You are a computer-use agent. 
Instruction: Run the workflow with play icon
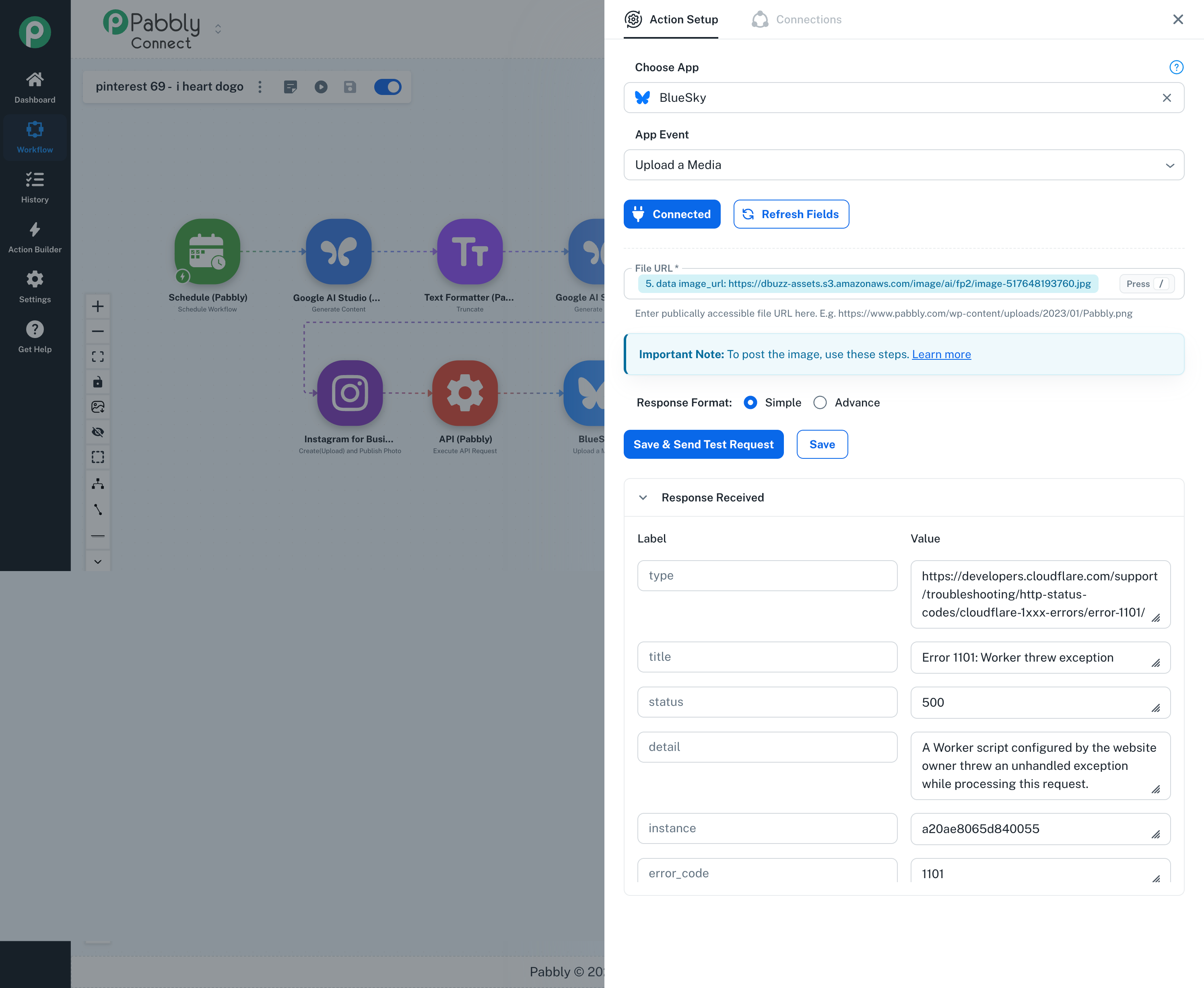(x=321, y=87)
